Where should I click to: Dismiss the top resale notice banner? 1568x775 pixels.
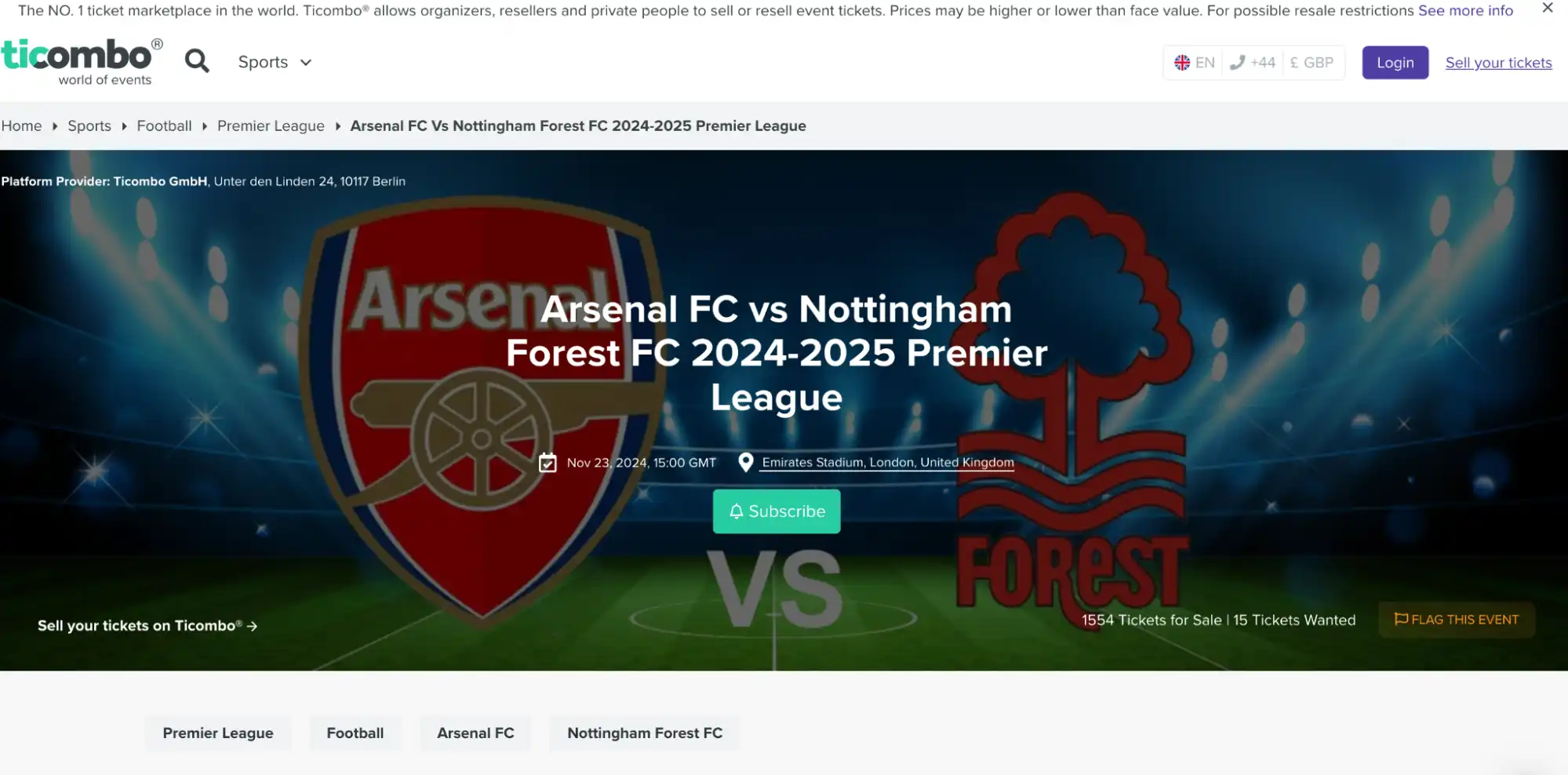point(1549,10)
